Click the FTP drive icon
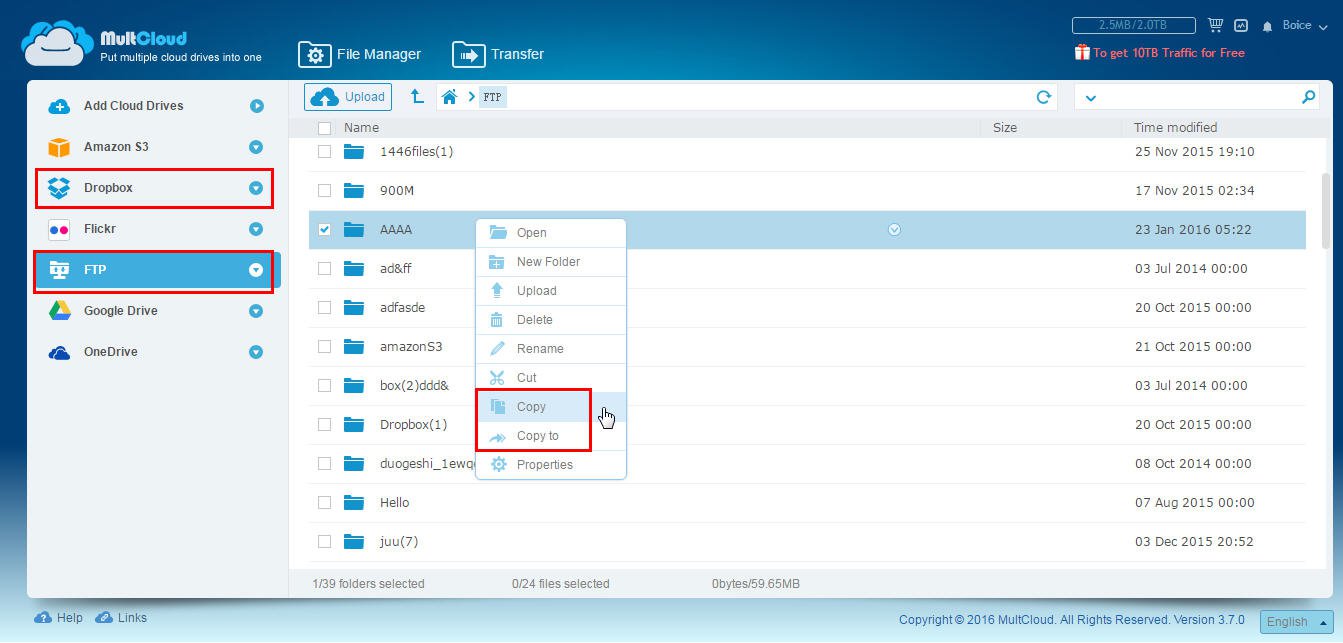 tap(59, 270)
